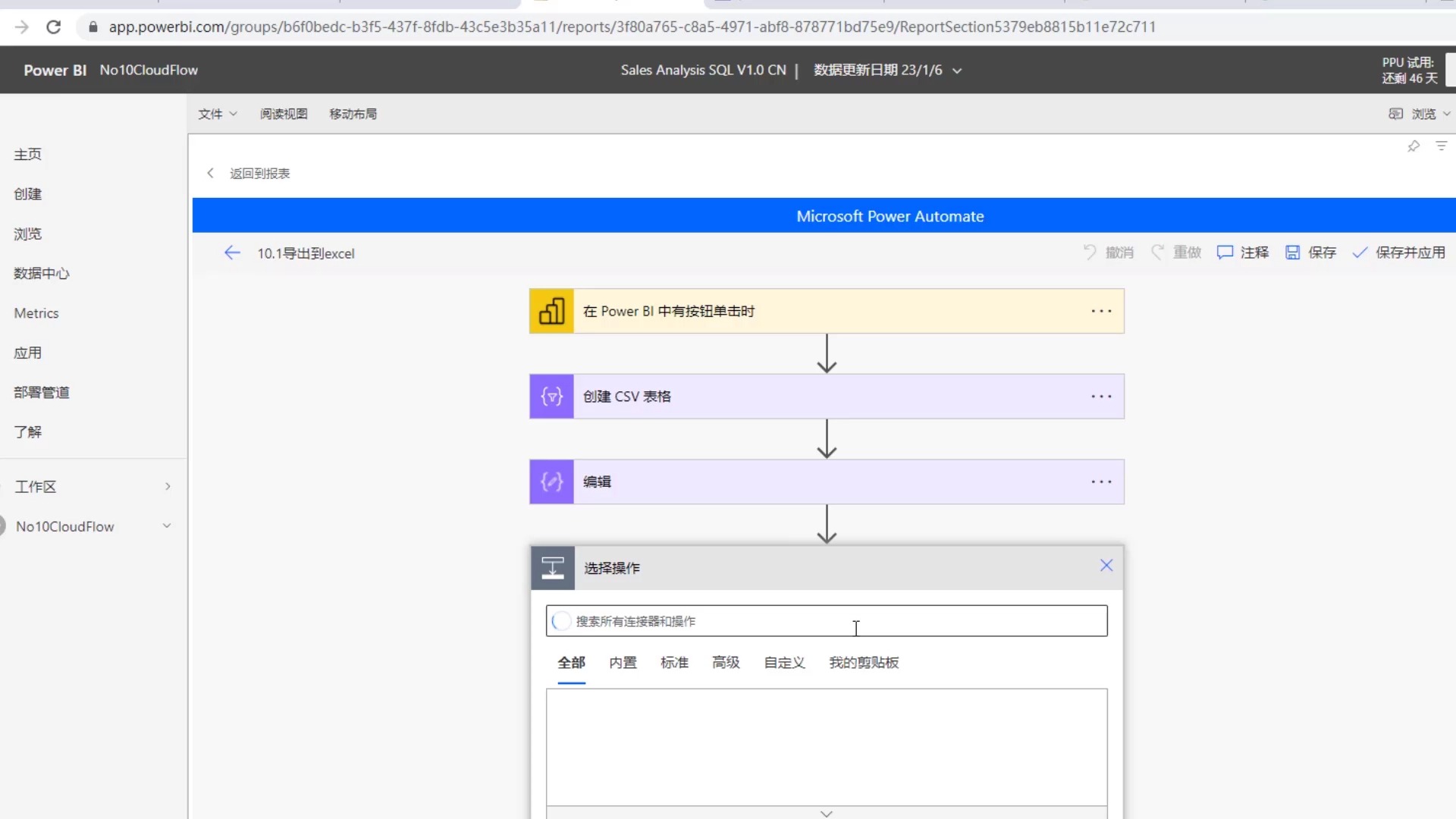Click the save icon labeled 保存
The height and width of the screenshot is (819, 1456).
(1293, 253)
